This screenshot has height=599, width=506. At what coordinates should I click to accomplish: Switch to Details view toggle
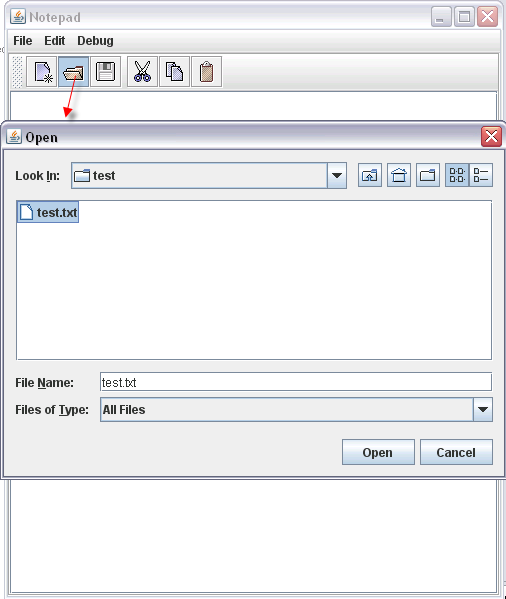pos(481,175)
